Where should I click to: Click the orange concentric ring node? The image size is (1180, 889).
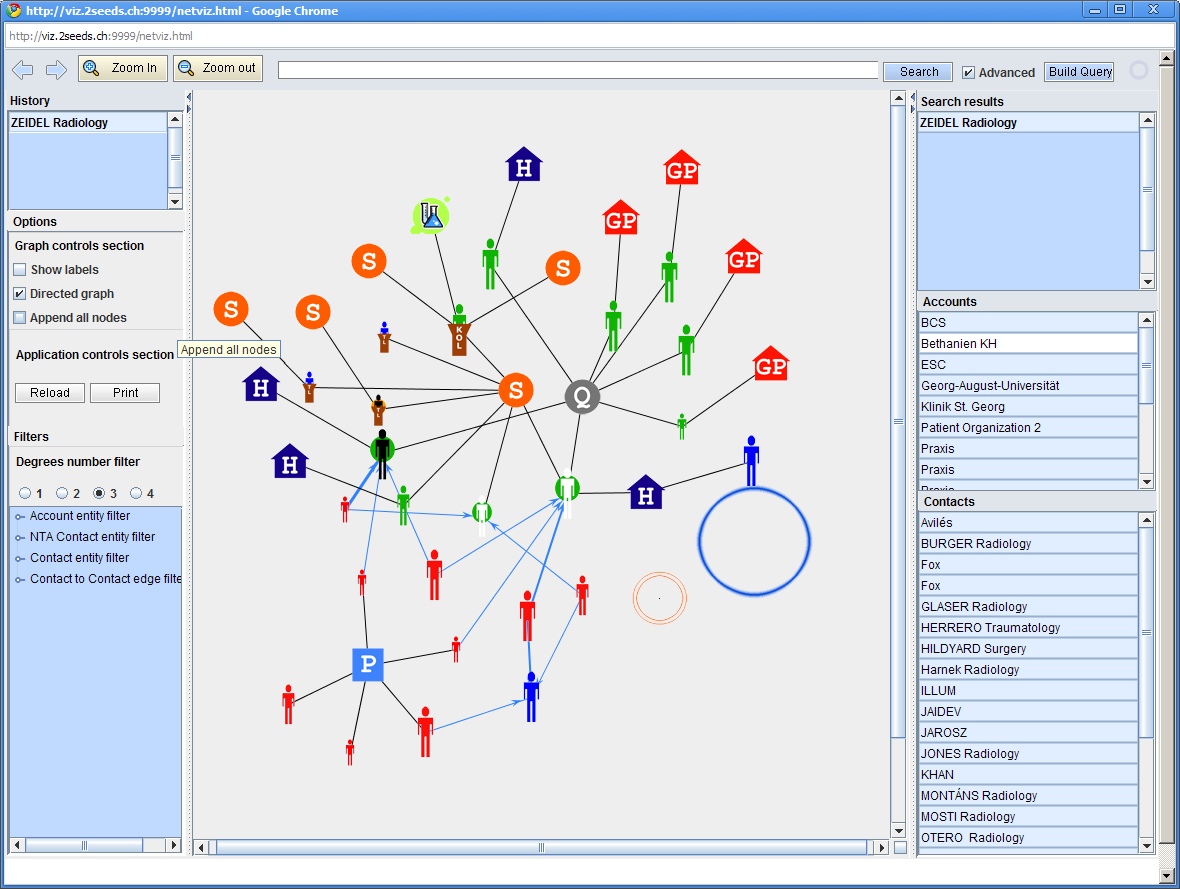click(x=659, y=598)
